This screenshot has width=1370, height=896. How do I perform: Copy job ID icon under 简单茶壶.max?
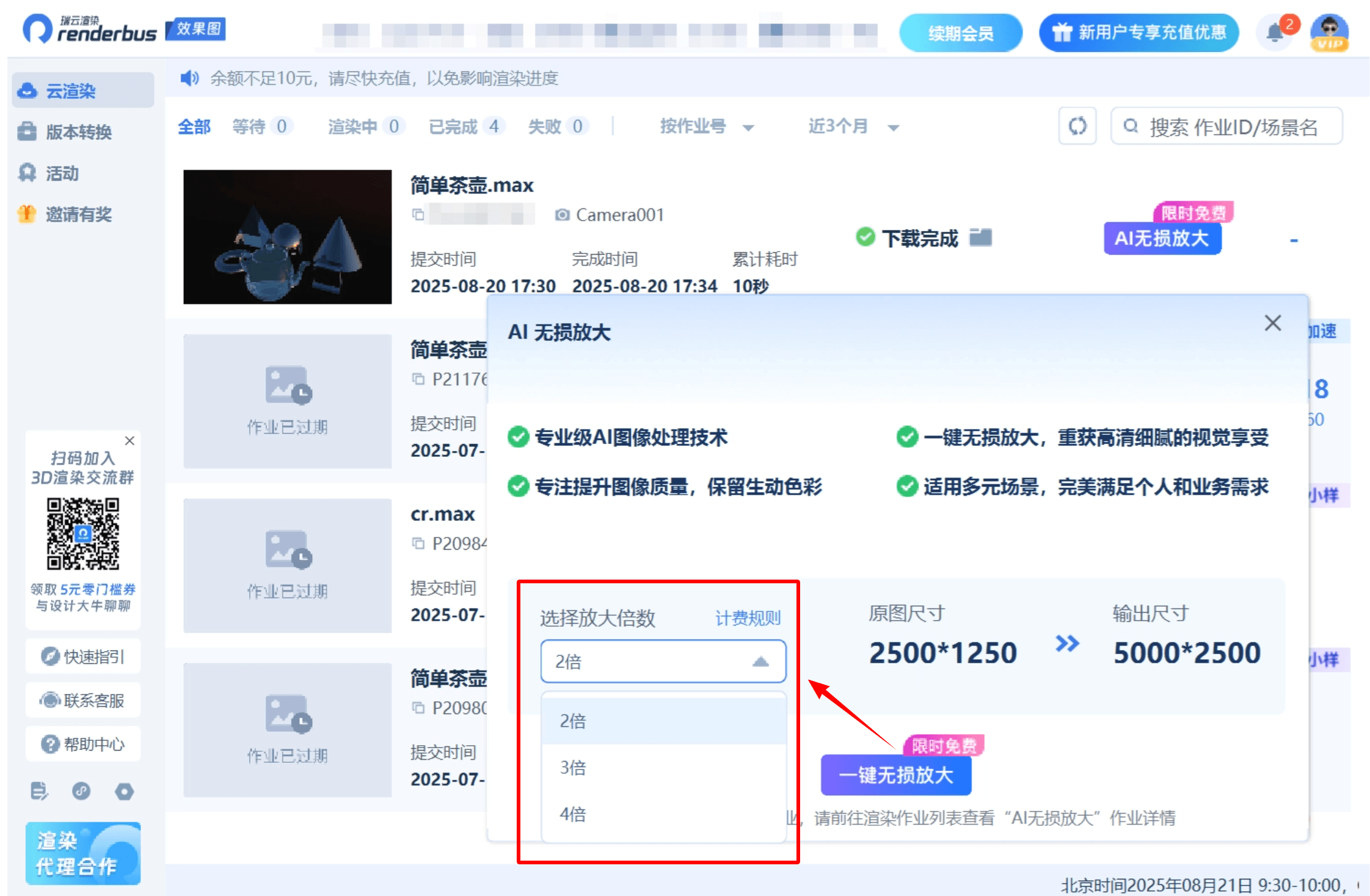pos(418,214)
